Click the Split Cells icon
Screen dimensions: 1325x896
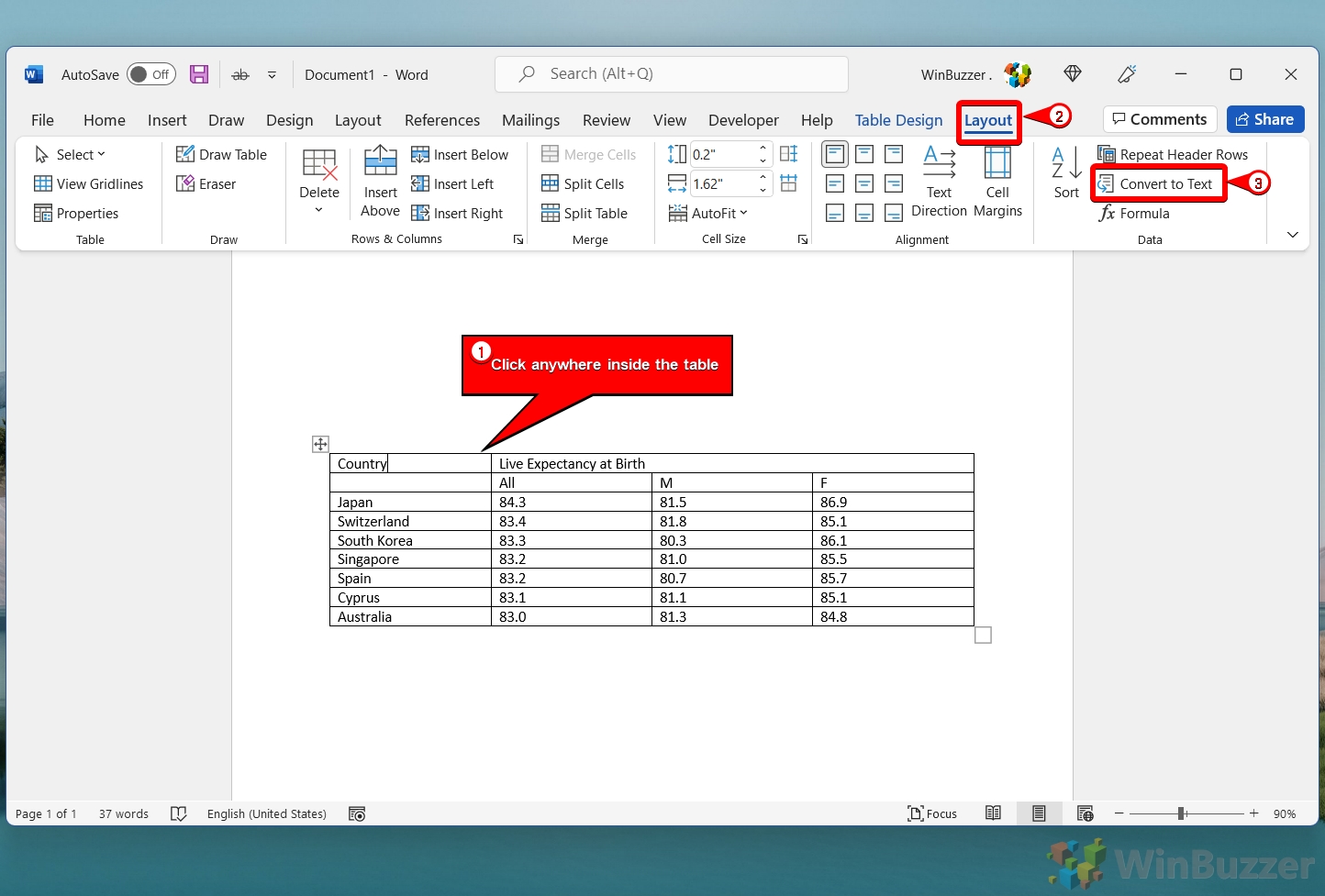point(551,184)
